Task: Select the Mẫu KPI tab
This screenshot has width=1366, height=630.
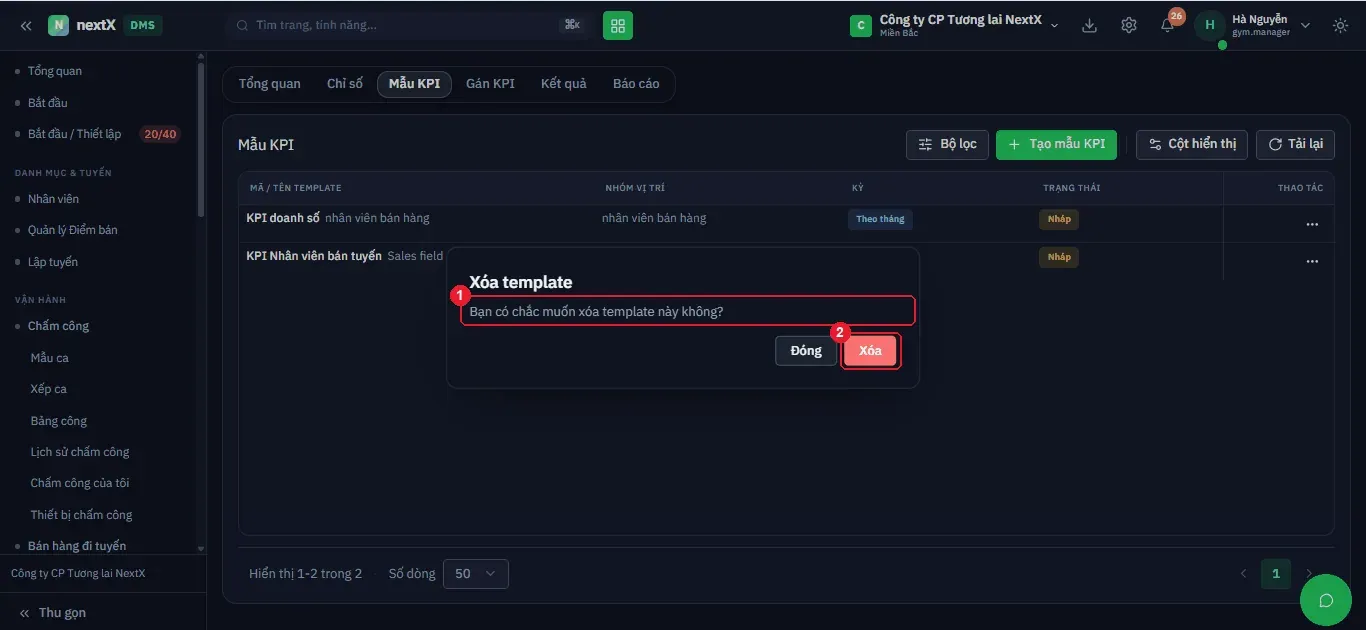Action: click(x=414, y=84)
